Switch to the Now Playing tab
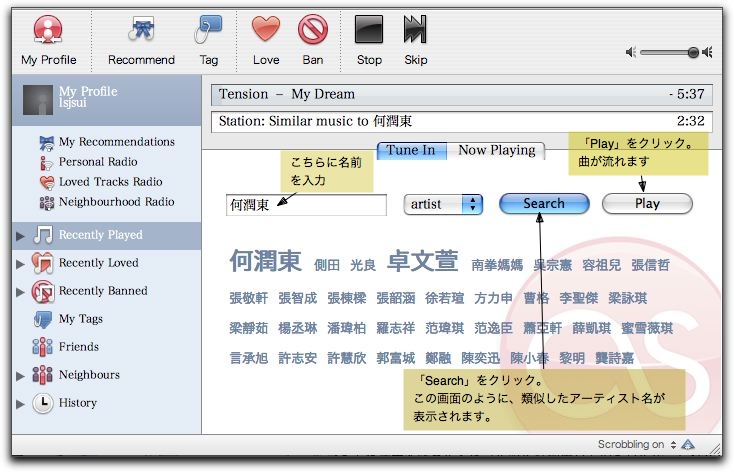Screen dimensions: 734x472 496,150
